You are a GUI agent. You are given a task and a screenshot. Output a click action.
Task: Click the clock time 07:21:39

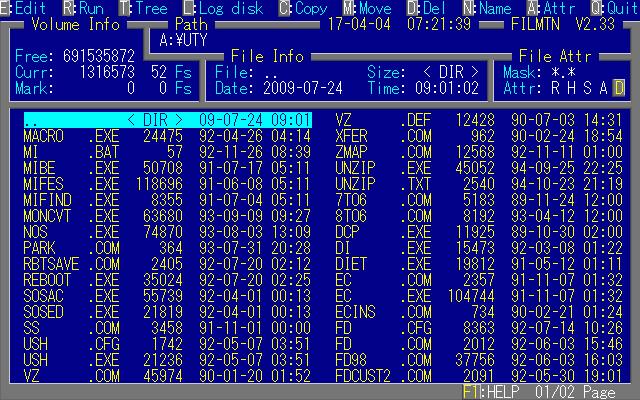(439, 24)
